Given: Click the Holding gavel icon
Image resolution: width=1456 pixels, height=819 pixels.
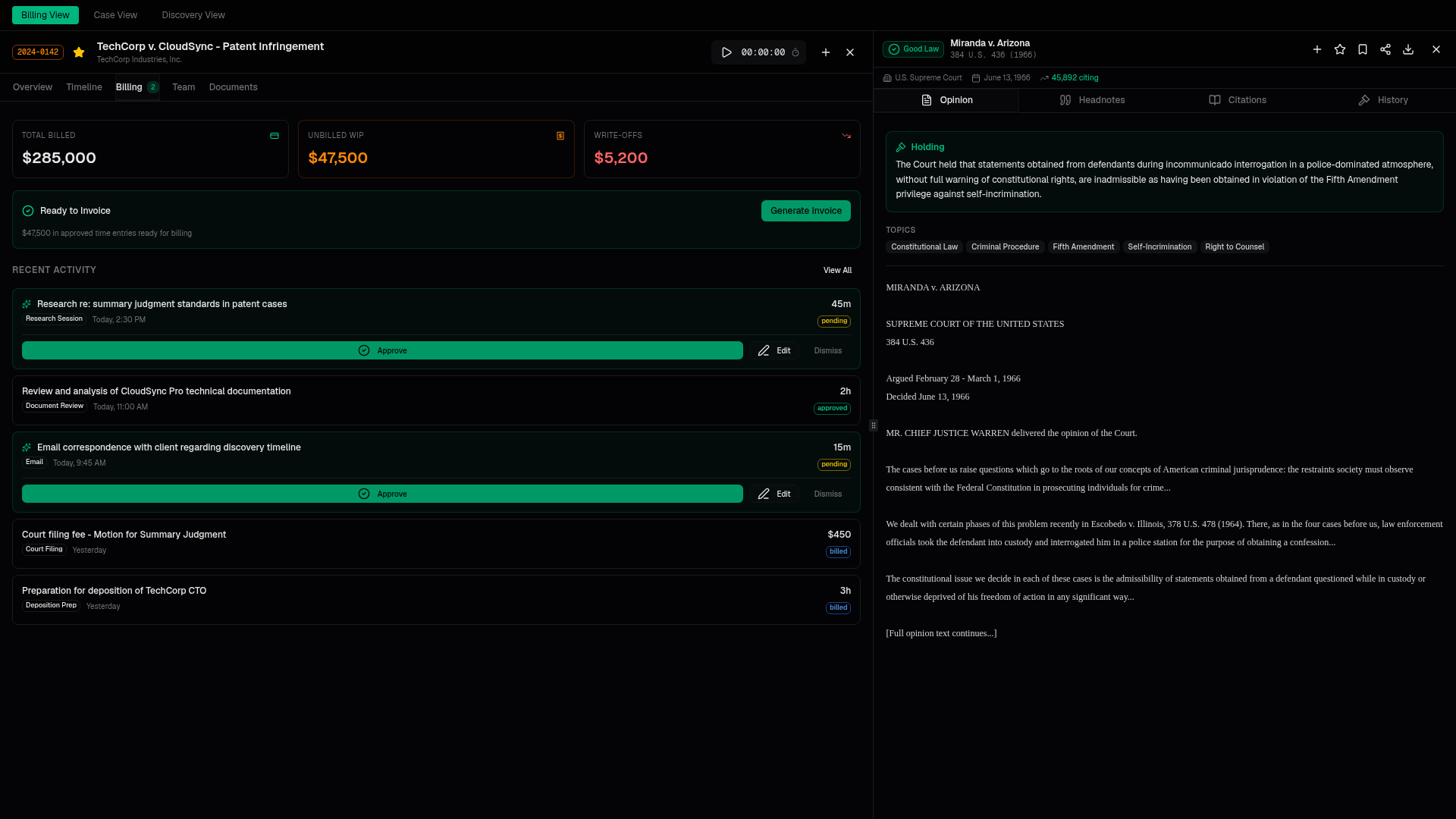Looking at the screenshot, I should [901, 147].
